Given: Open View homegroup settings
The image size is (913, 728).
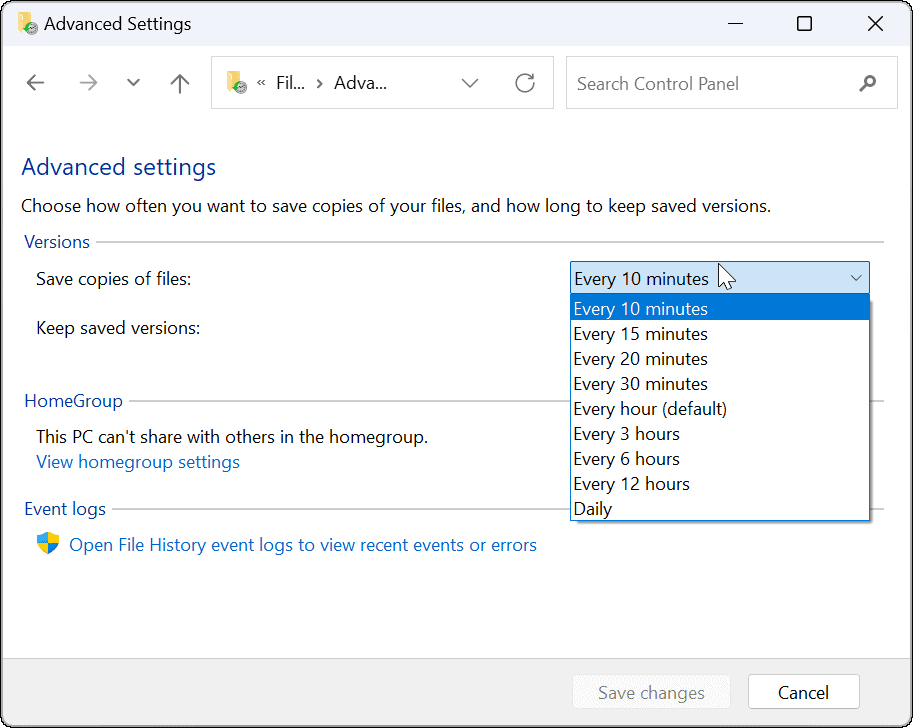Looking at the screenshot, I should [137, 462].
